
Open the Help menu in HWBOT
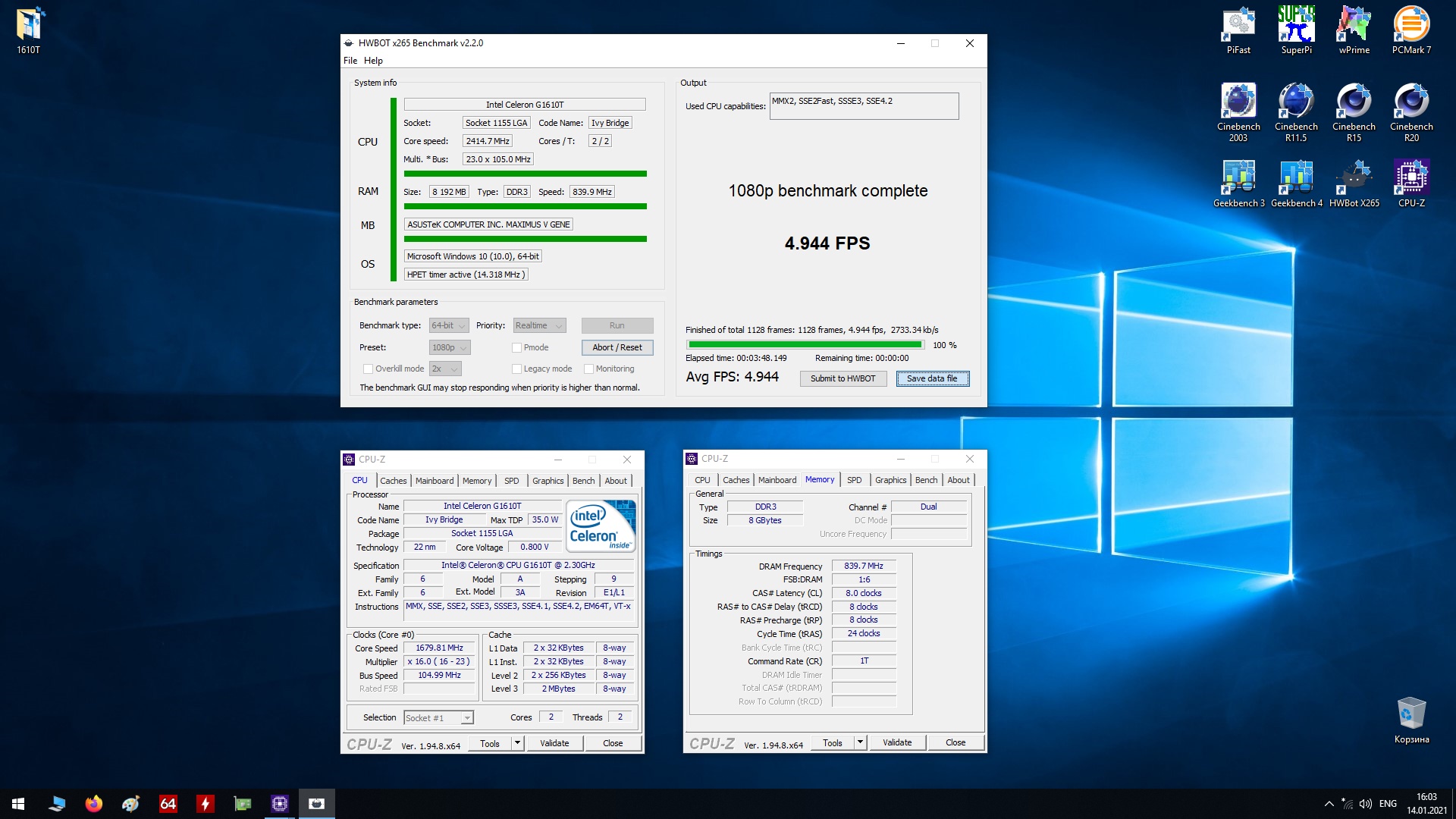[373, 61]
